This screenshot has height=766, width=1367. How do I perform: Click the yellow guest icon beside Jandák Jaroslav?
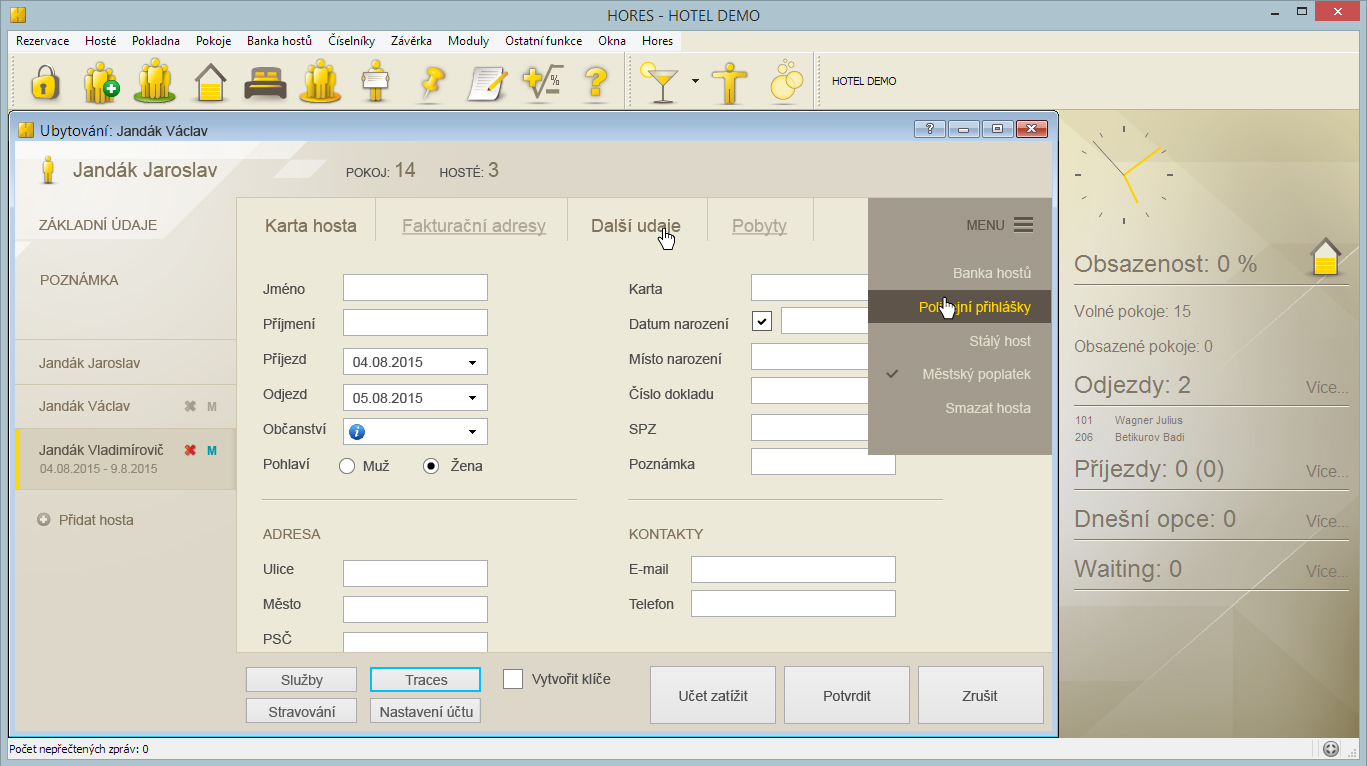coord(47,170)
